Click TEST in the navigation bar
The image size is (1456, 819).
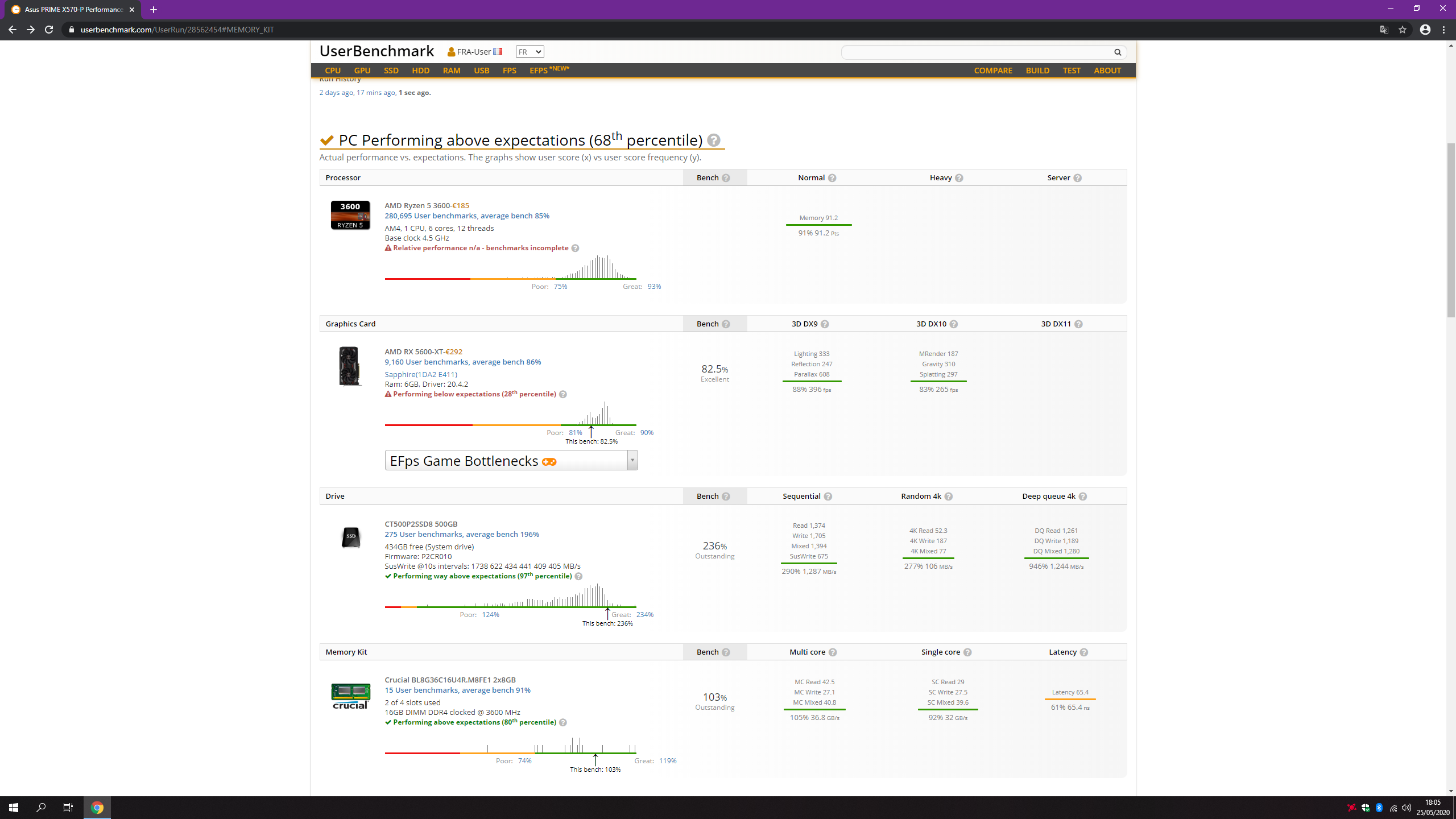pyautogui.click(x=1072, y=71)
